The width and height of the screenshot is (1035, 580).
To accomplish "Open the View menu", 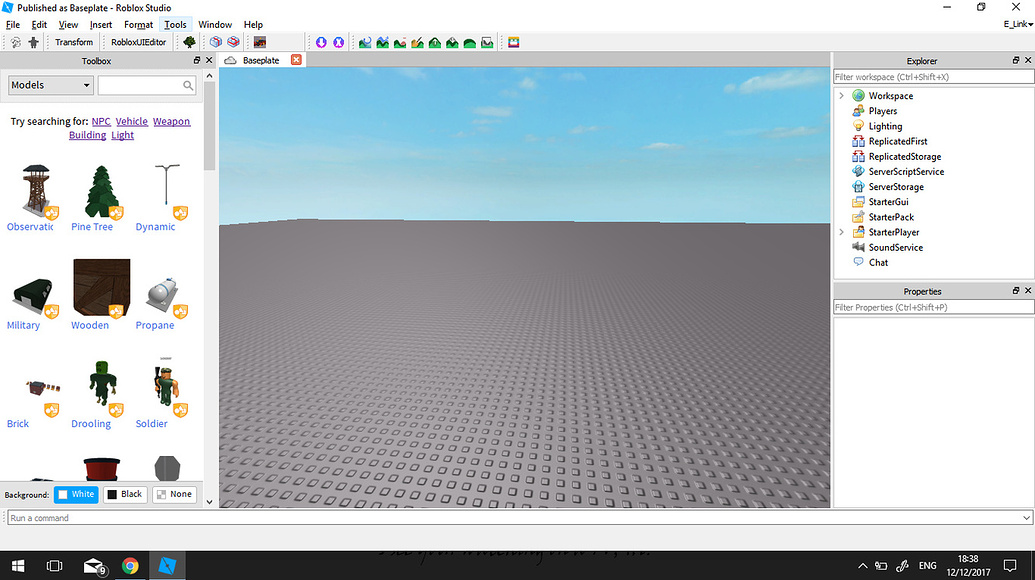I will point(68,24).
